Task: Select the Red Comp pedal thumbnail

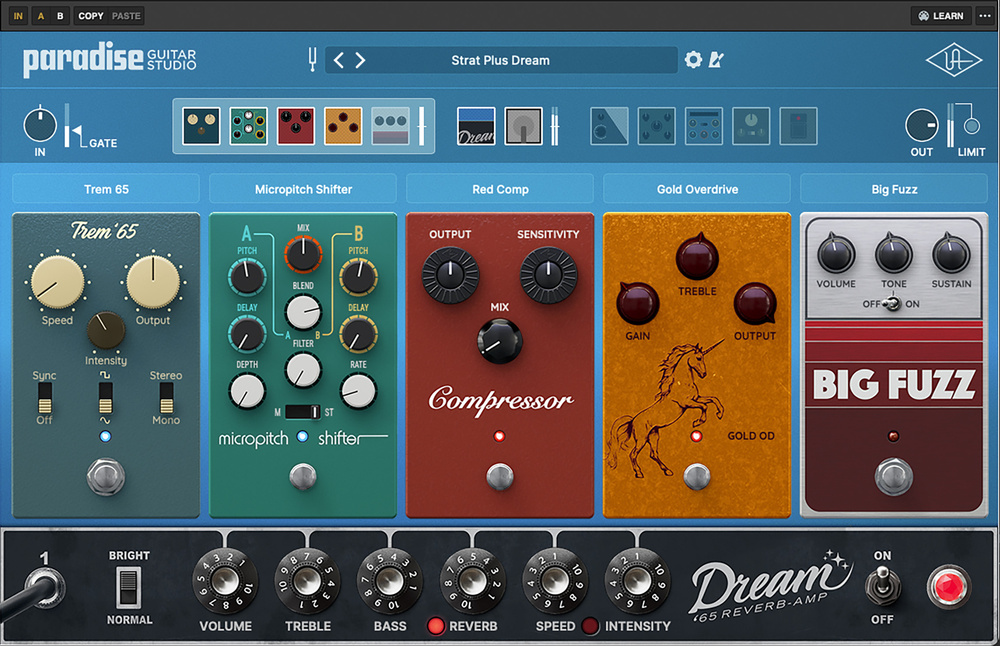Action: [x=295, y=126]
